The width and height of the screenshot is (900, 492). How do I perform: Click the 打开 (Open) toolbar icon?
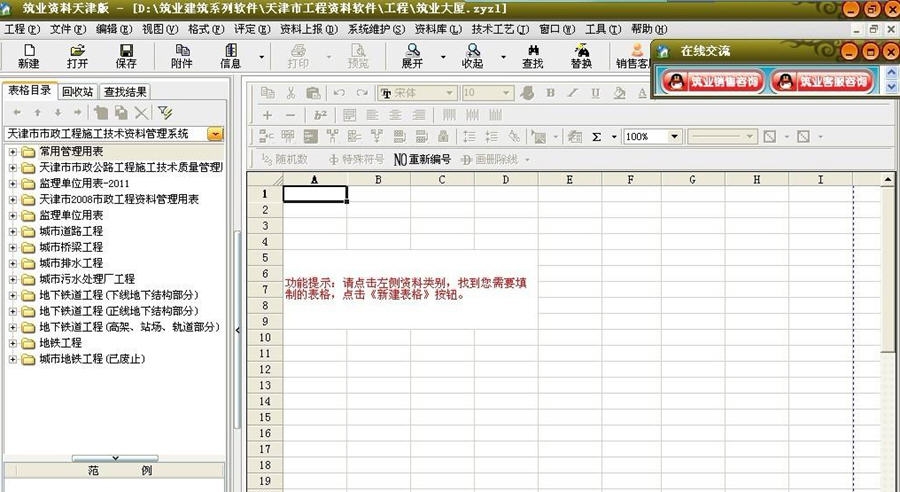click(77, 56)
